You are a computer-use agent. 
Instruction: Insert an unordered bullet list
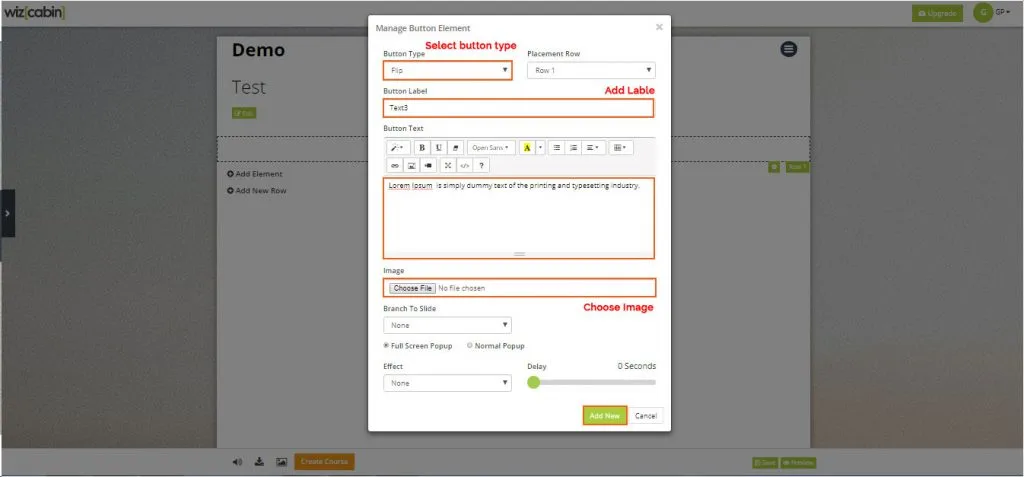click(x=557, y=148)
